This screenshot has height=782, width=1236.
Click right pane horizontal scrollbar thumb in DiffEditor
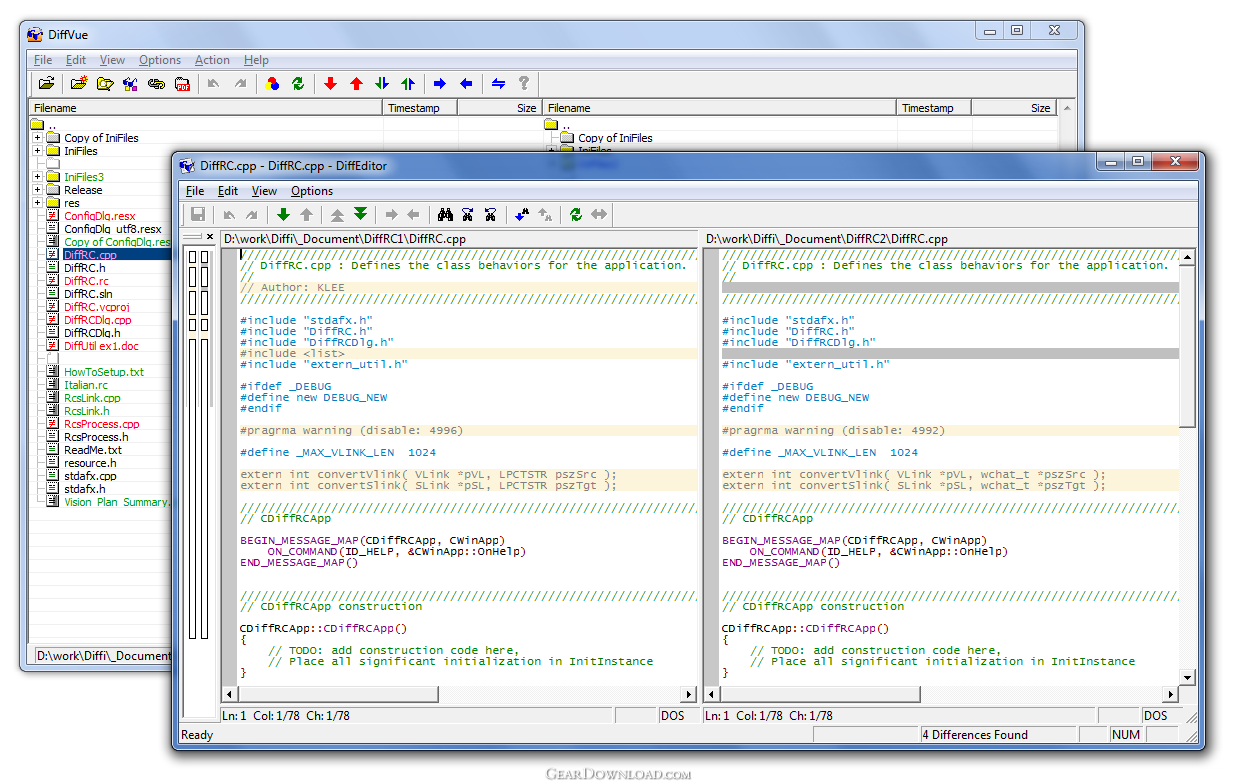click(x=820, y=694)
